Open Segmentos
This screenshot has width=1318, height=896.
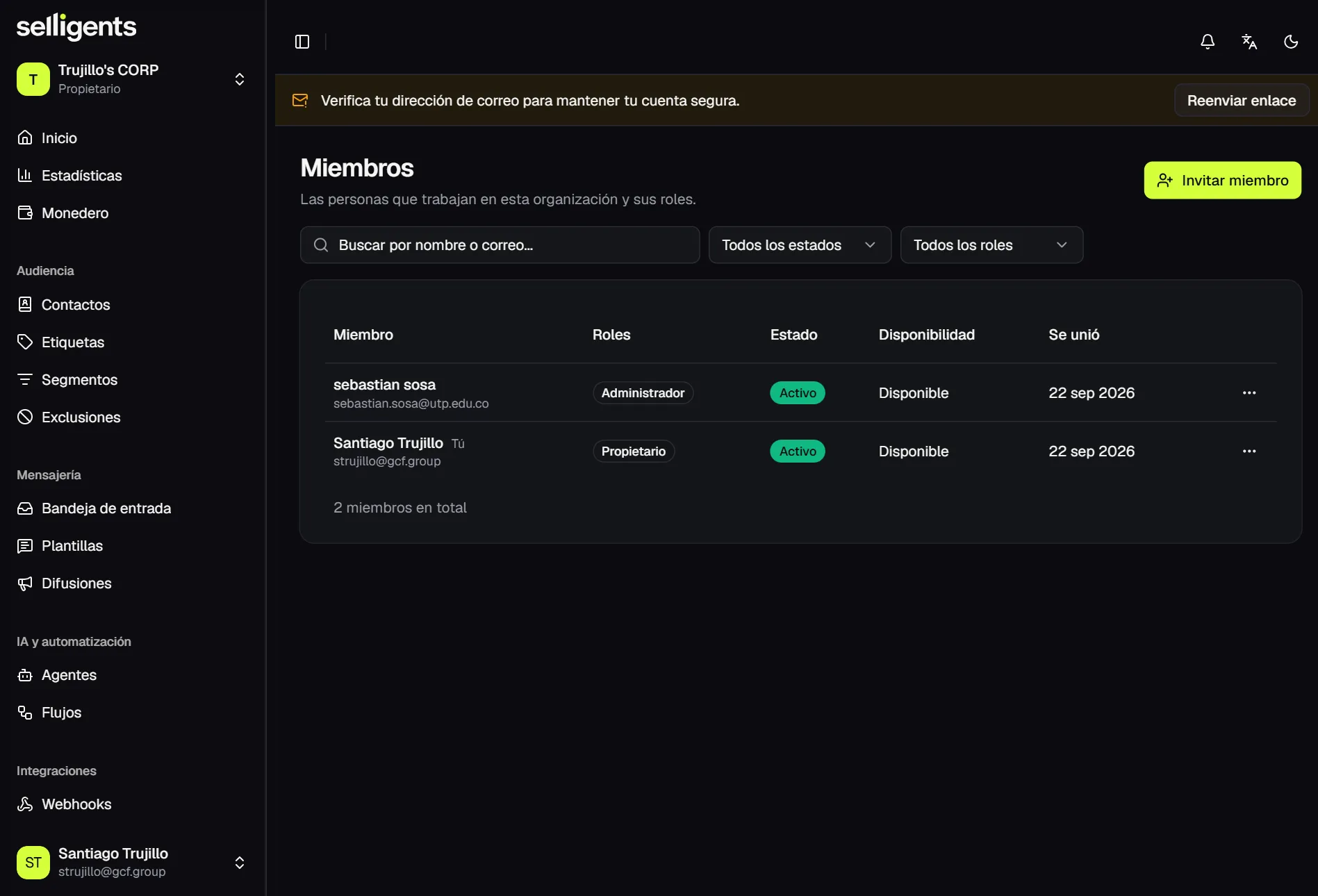pos(133,380)
